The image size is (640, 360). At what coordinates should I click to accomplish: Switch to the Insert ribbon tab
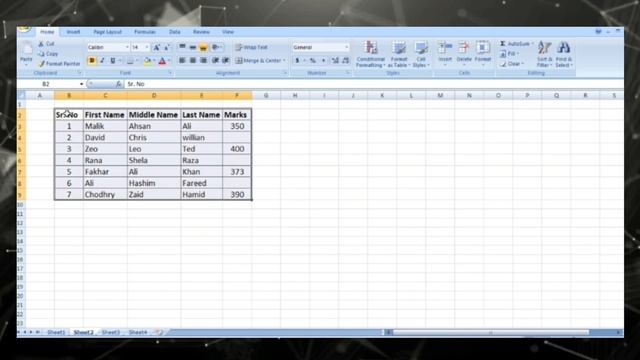click(73, 32)
